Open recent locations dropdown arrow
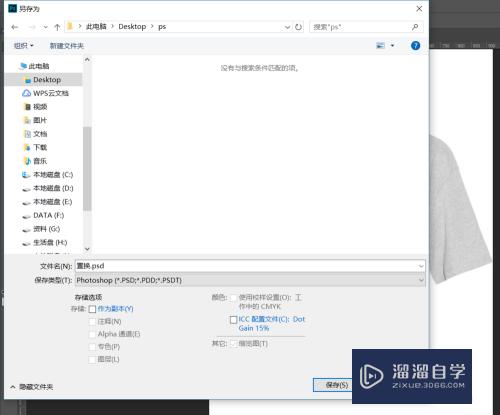Image resolution: width=500 pixels, height=415 pixels. click(x=46, y=27)
